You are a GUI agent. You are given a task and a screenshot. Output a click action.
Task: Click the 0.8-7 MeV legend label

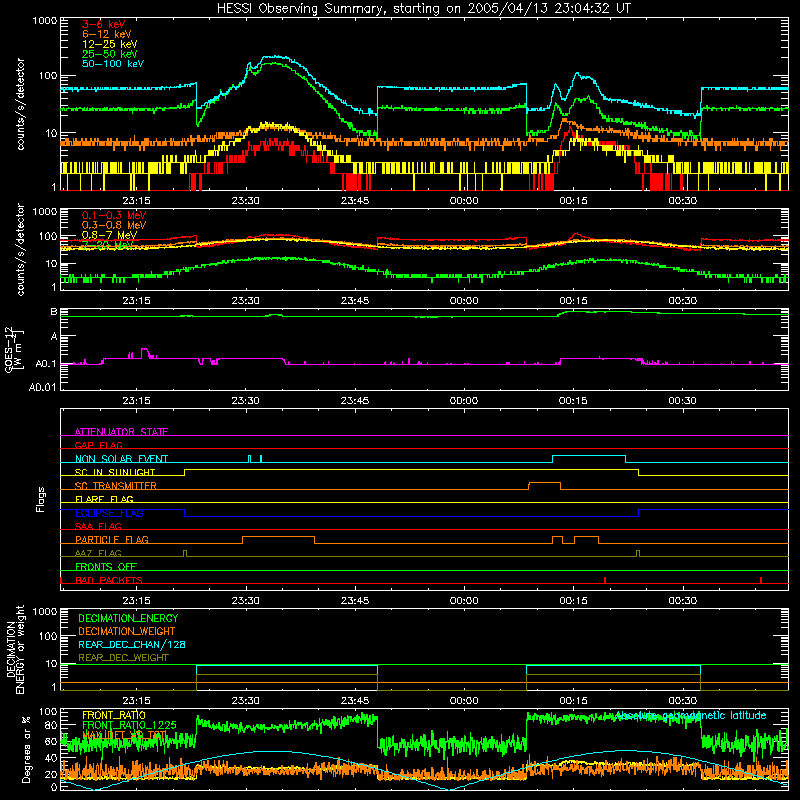pos(109,235)
